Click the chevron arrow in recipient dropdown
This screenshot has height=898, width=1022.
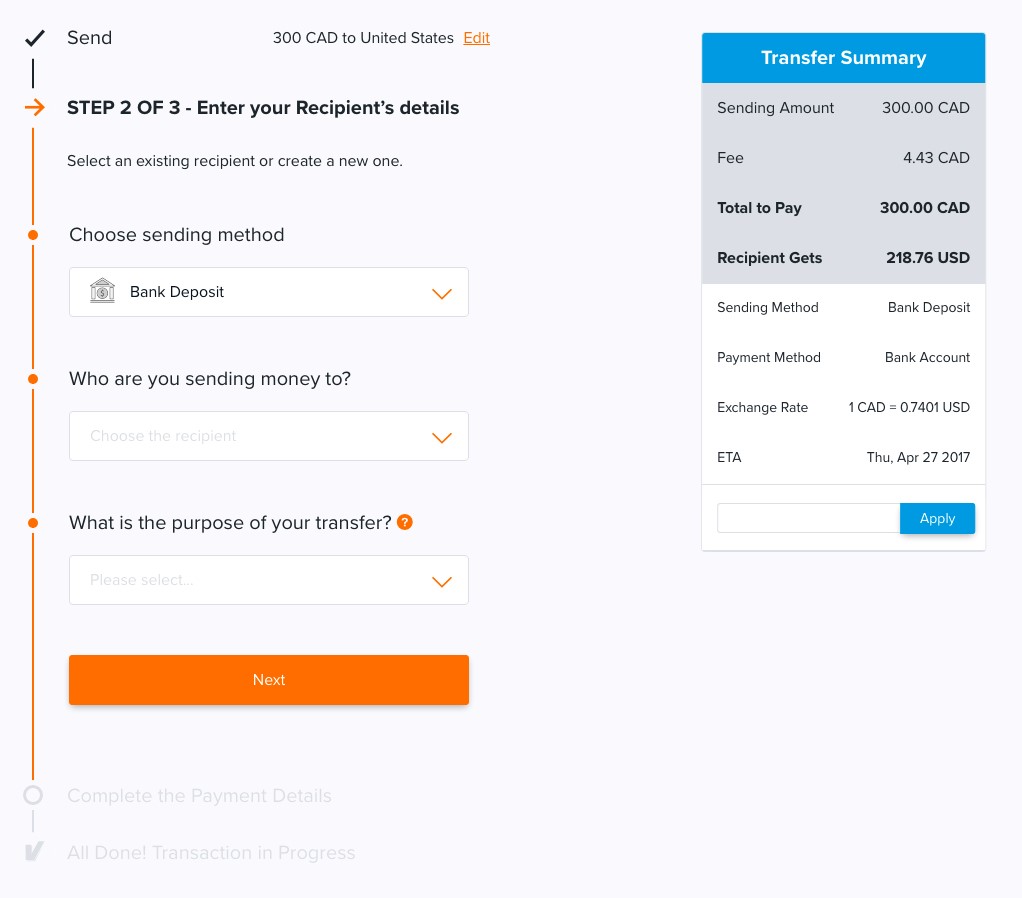[441, 437]
